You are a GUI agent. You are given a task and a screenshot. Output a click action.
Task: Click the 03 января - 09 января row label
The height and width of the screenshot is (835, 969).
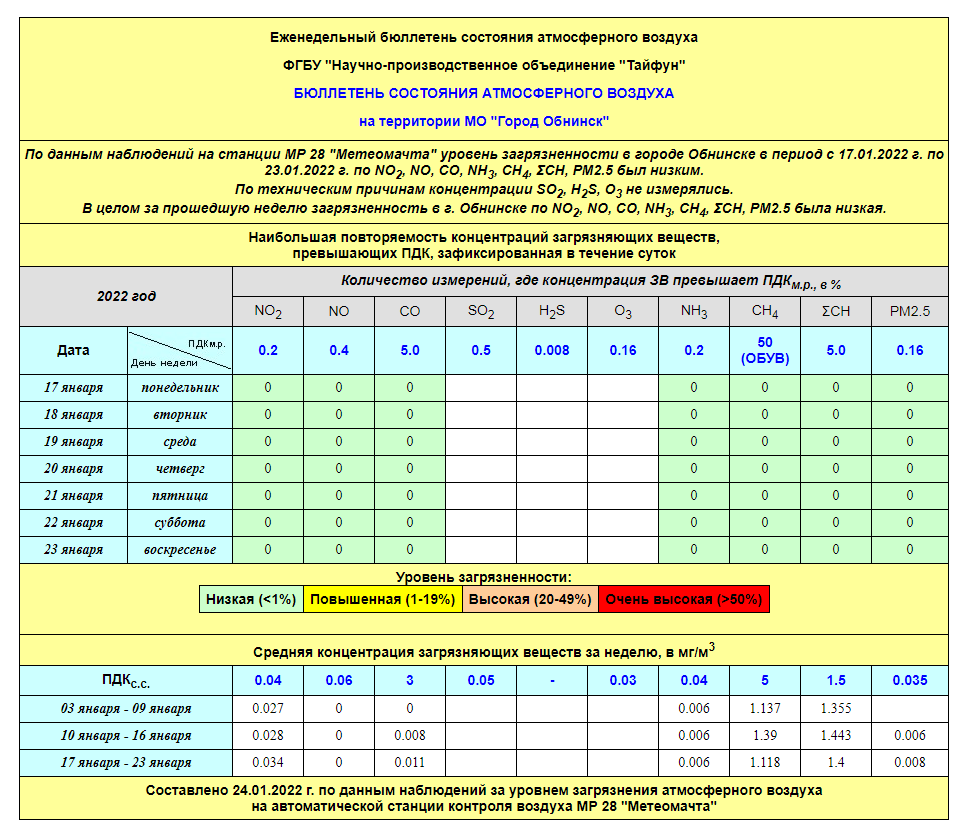(126, 709)
